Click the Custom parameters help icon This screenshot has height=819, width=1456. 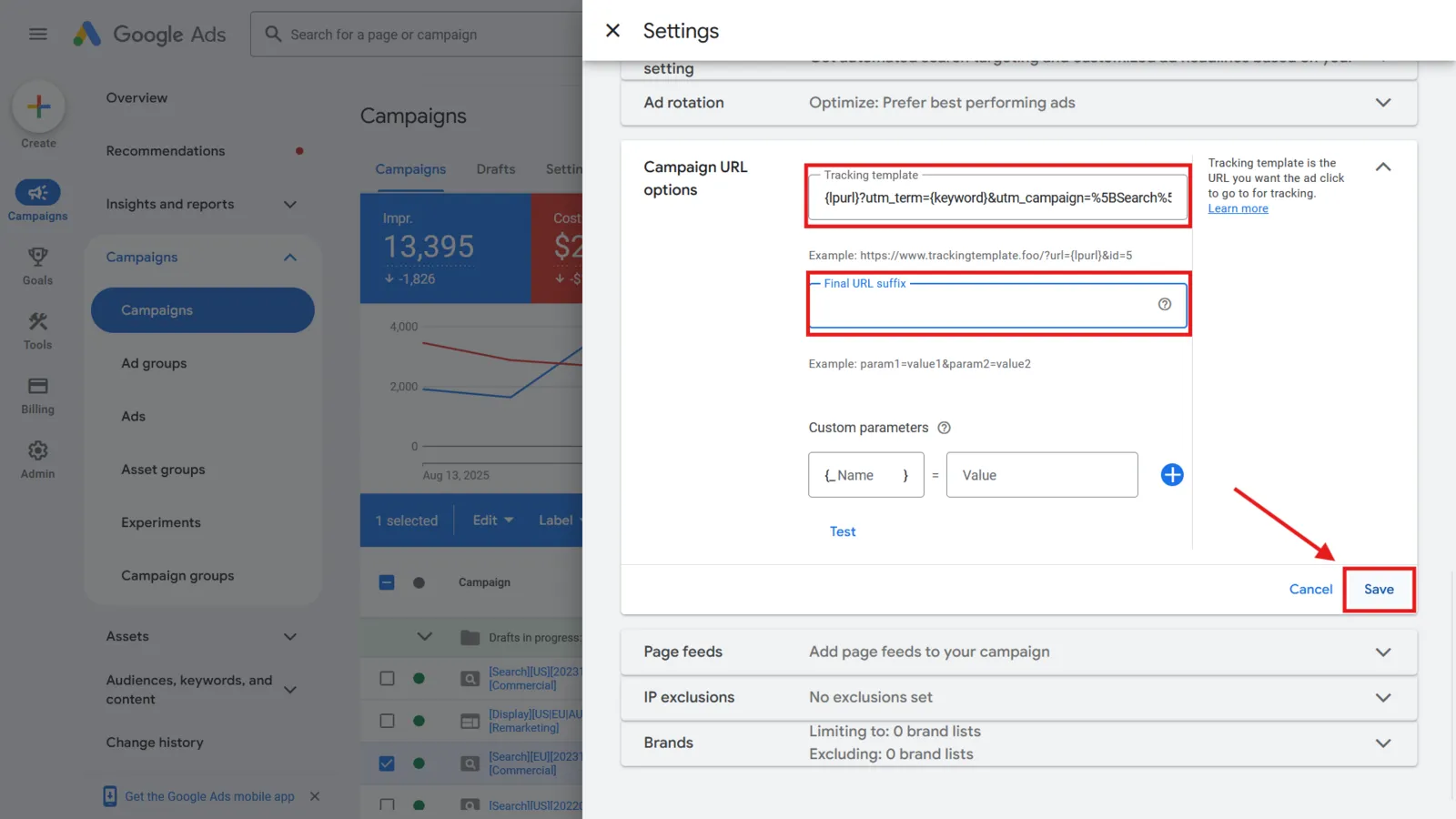pos(944,428)
